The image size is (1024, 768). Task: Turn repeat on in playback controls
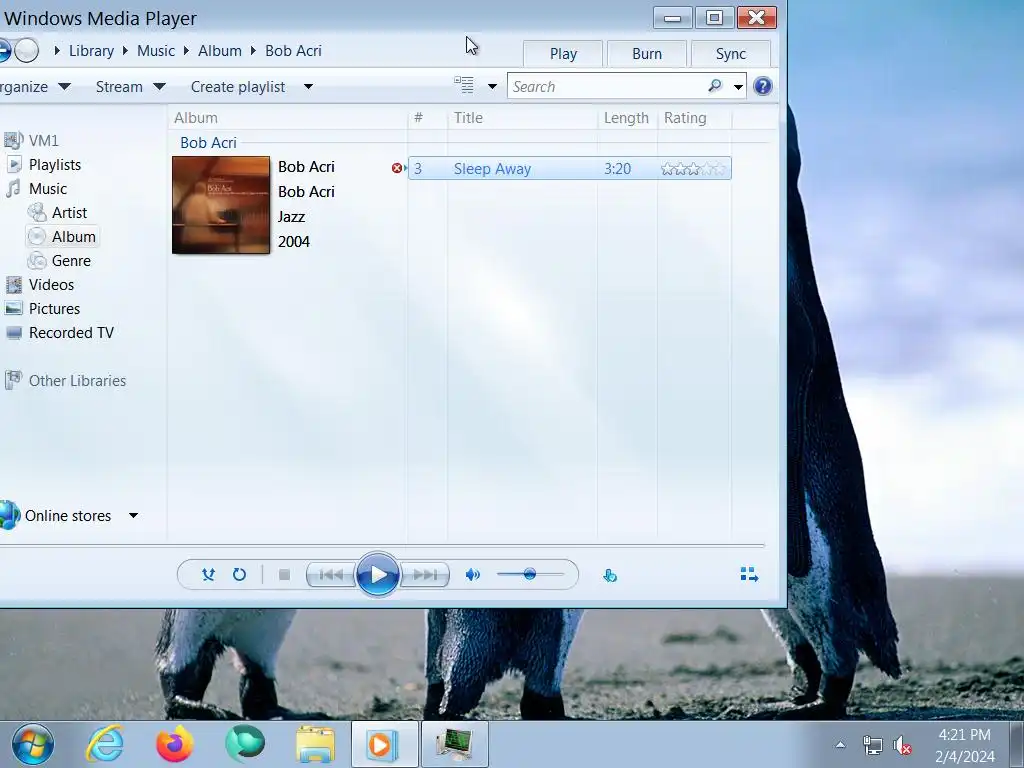[x=239, y=575]
